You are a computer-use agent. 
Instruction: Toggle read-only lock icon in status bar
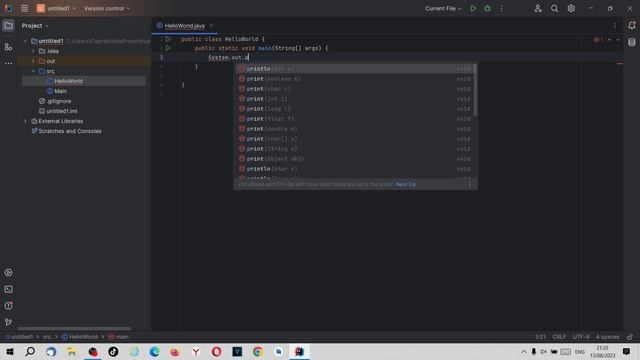[x=630, y=337]
